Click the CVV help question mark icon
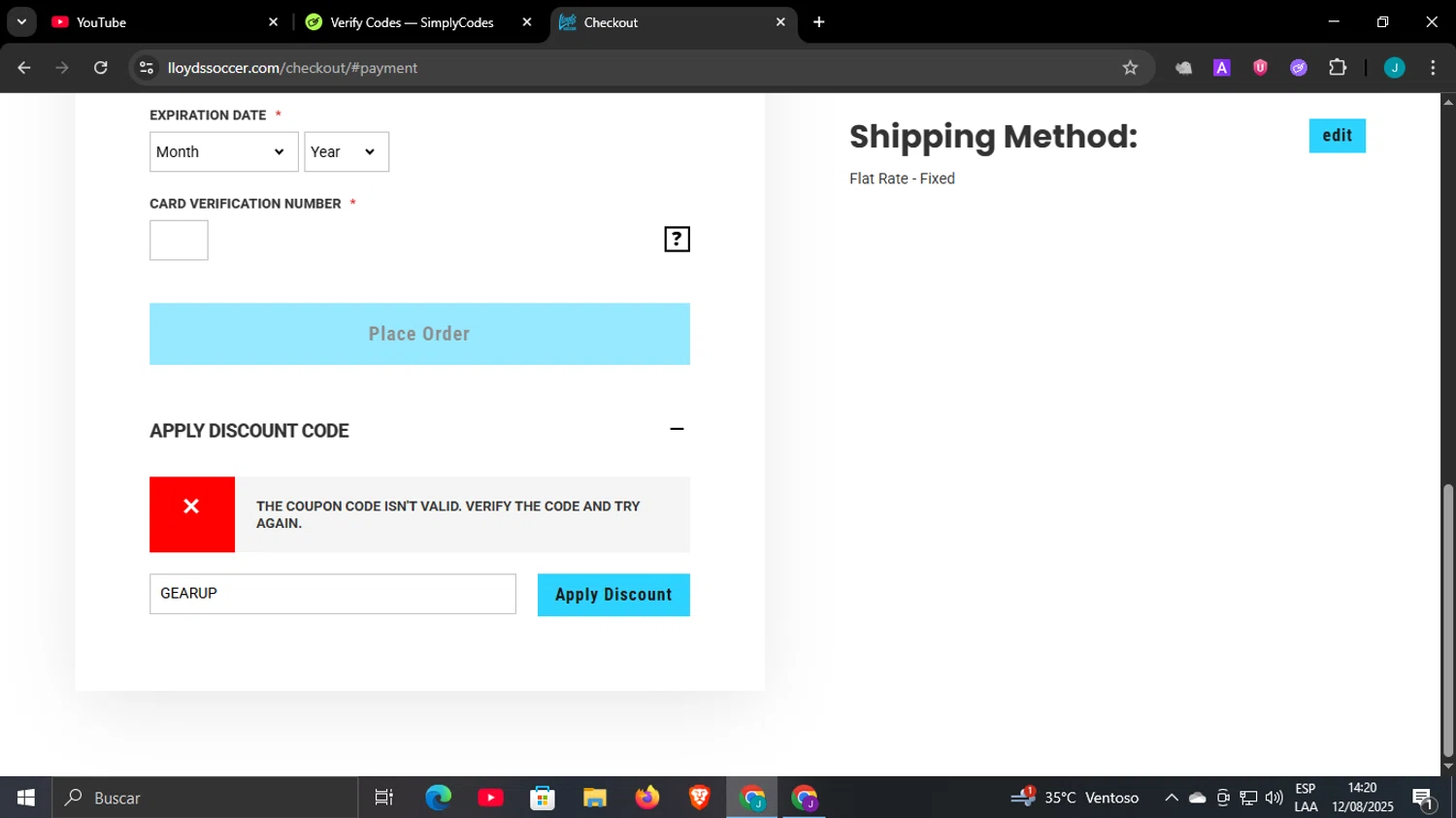This screenshot has height=818, width=1456. tap(677, 239)
